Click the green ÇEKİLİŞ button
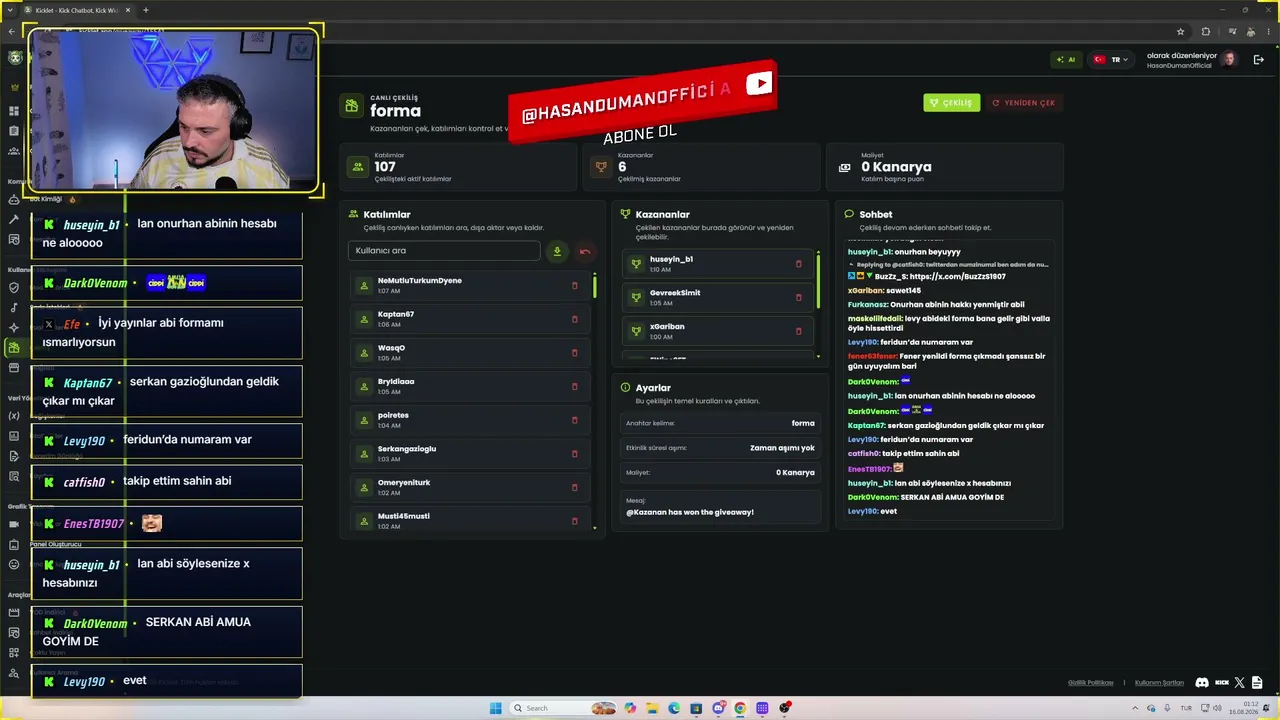This screenshot has height=720, width=1280. tap(951, 102)
